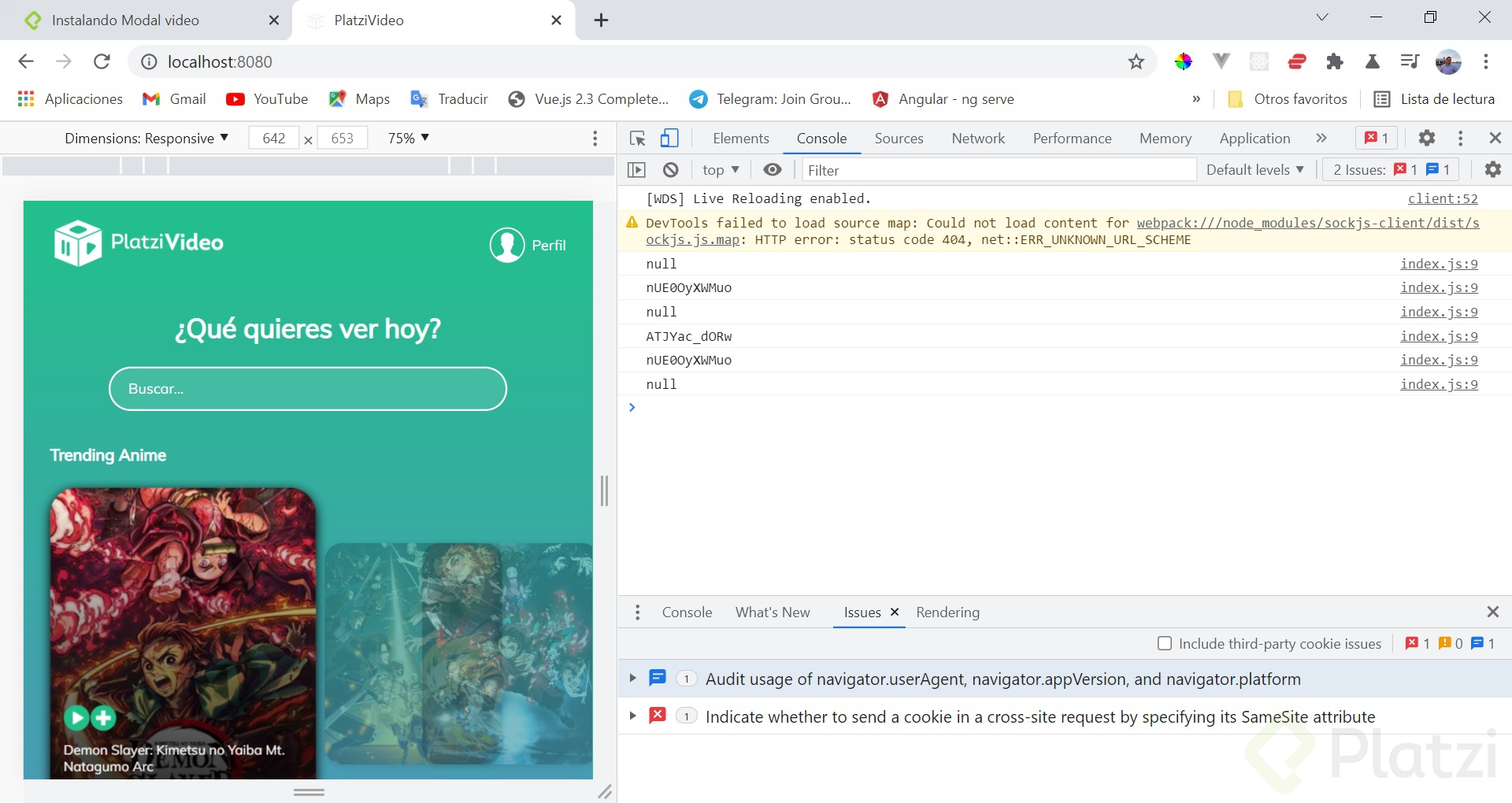This screenshot has height=803, width=1512.
Task: Switch to drawer What's New tab
Action: pos(773,612)
